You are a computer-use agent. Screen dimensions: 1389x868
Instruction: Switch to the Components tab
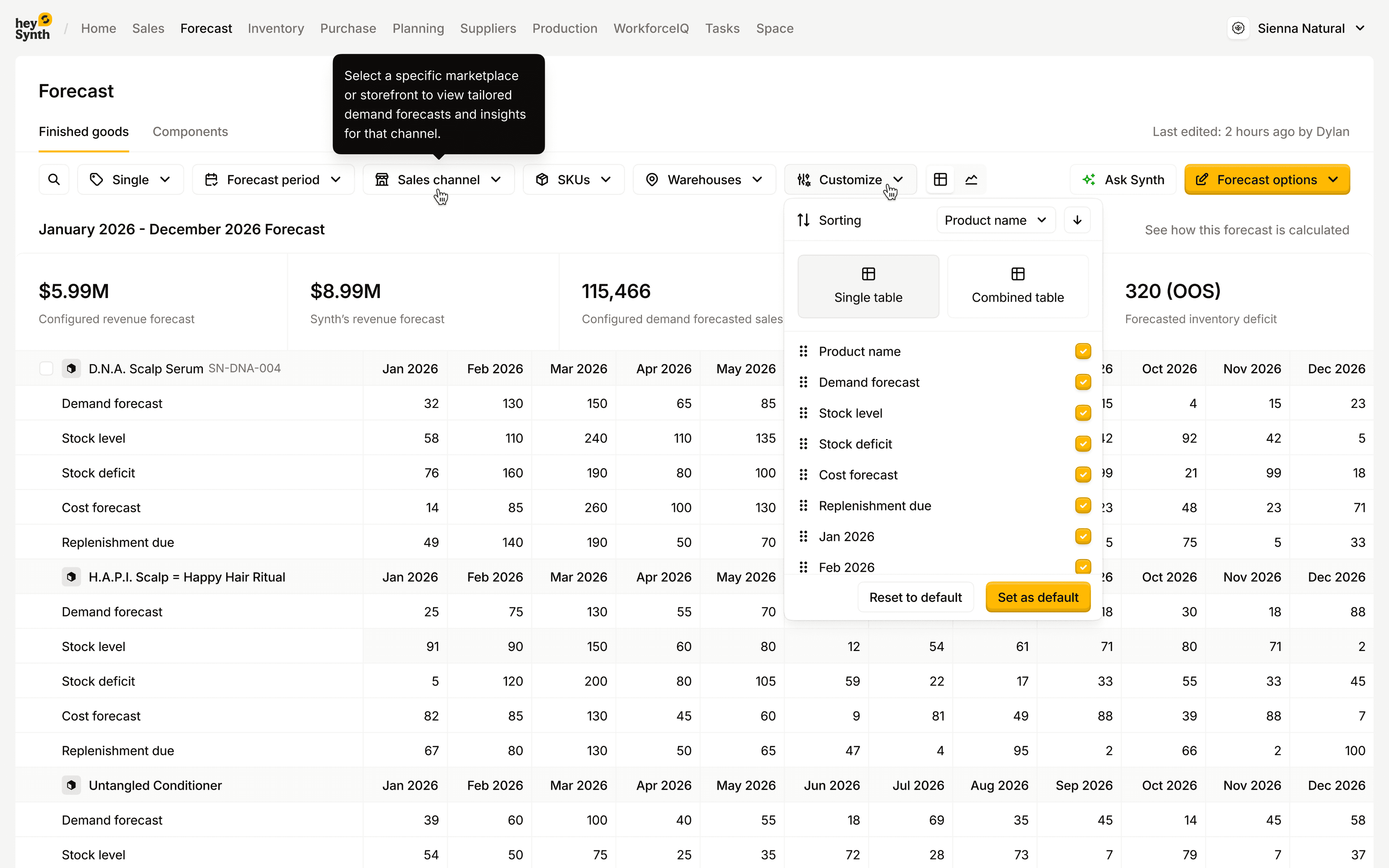point(190,131)
